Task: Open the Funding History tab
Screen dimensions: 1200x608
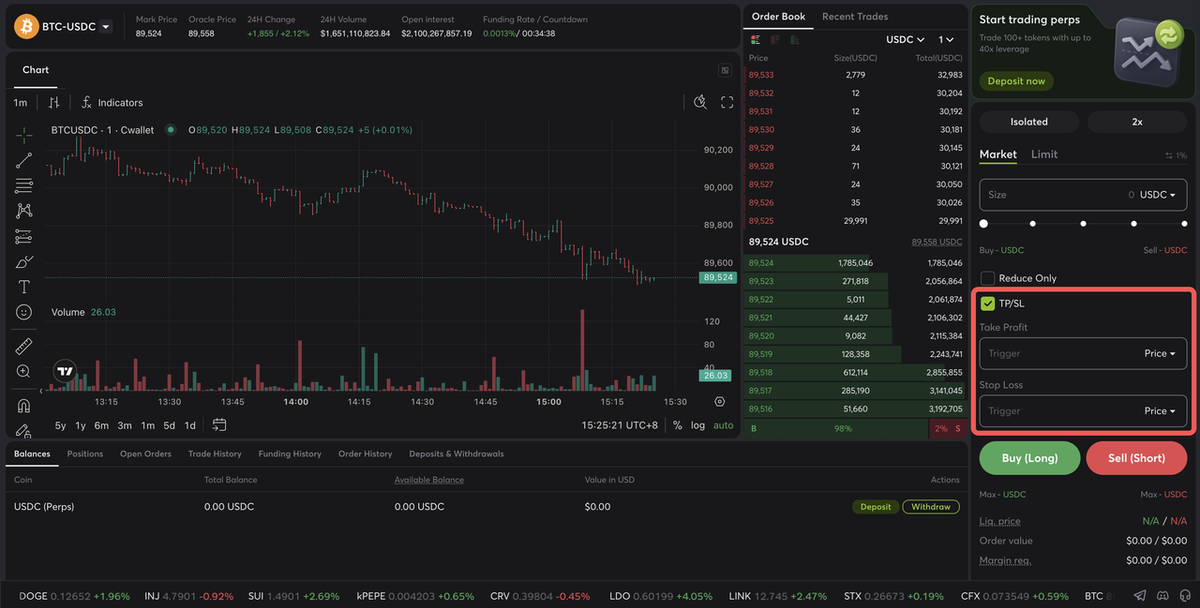Action: coord(290,454)
